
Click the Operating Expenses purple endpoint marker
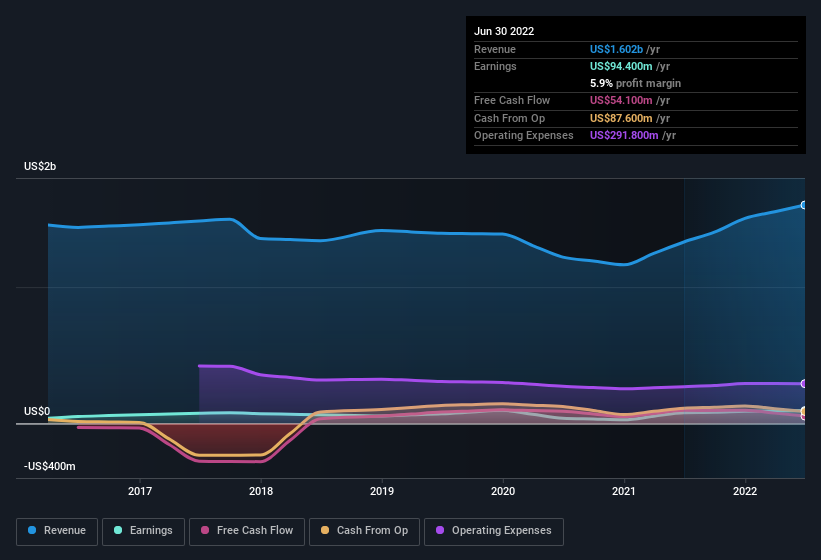[x=804, y=384]
